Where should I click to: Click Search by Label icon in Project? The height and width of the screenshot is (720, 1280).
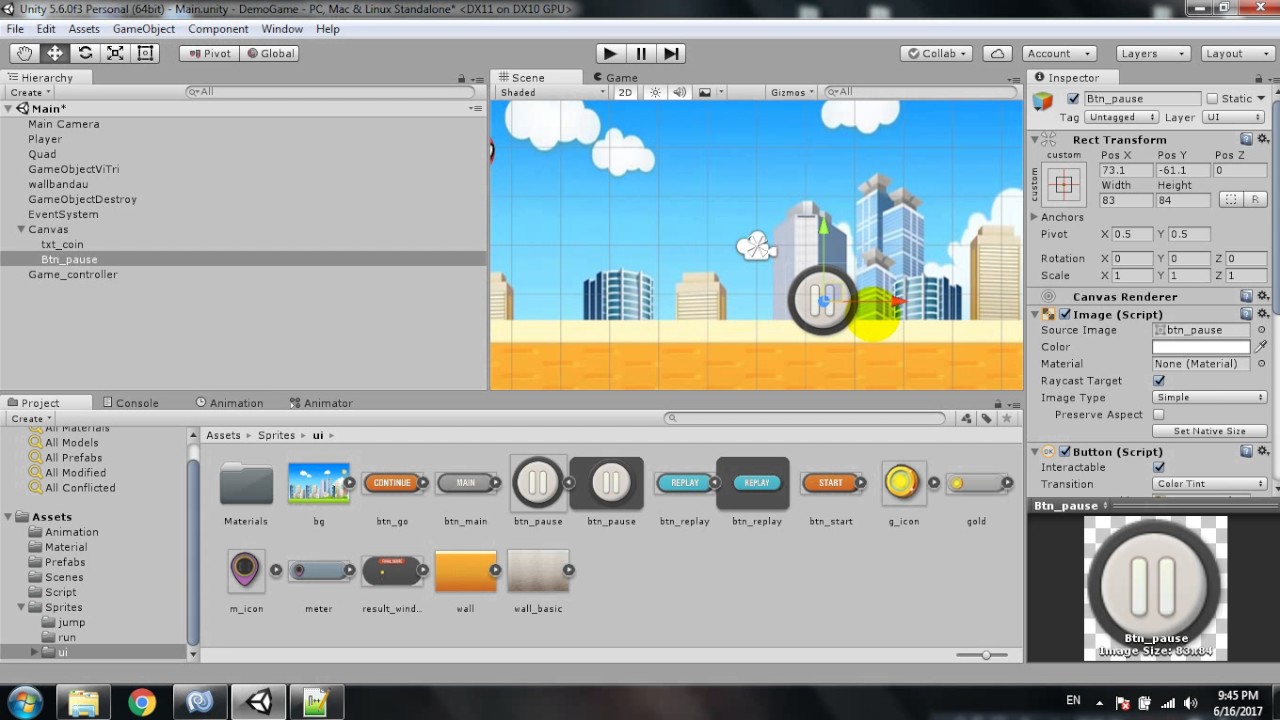point(986,418)
